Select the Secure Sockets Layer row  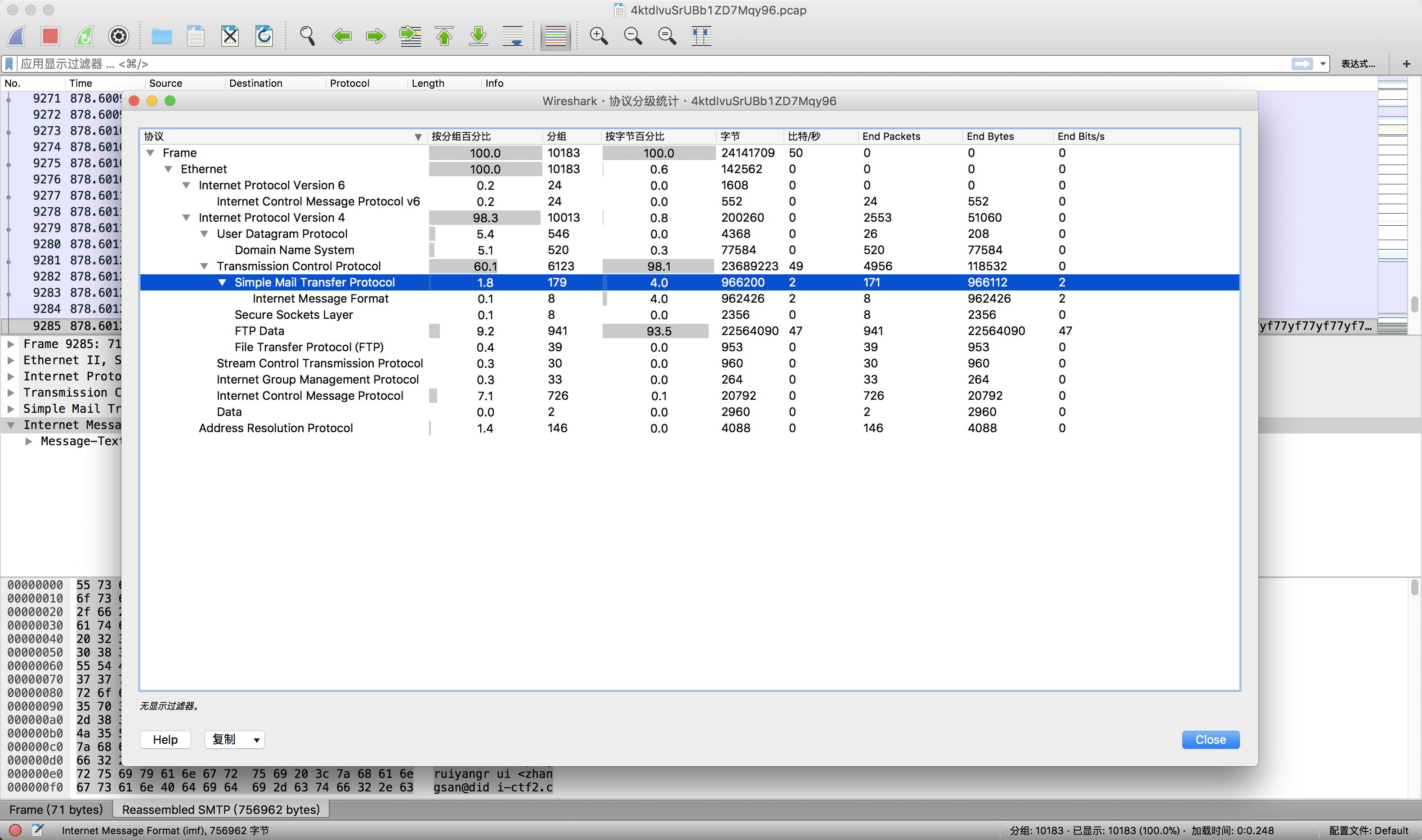pyautogui.click(x=689, y=315)
